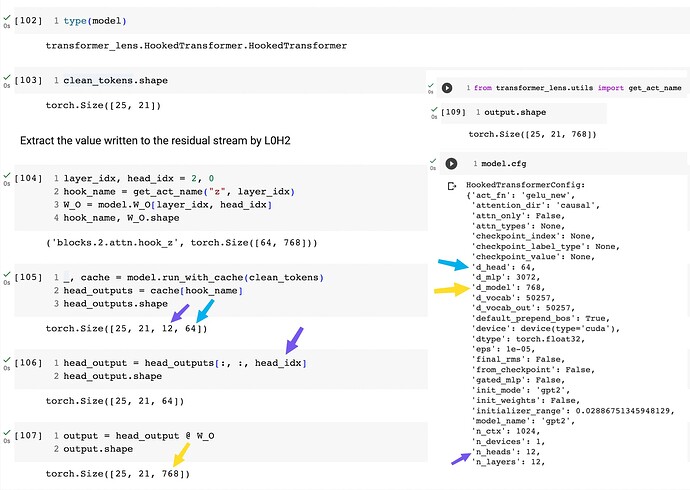690x490 pixels.
Task: Click the output.shape code in cell 109
Action: pyautogui.click(x=515, y=112)
